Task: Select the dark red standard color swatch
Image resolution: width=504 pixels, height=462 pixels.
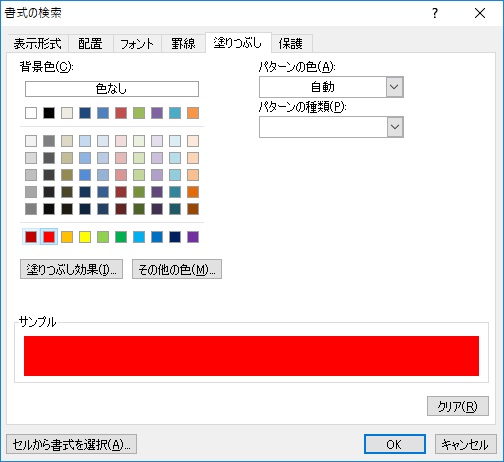Action: pyautogui.click(x=31, y=237)
